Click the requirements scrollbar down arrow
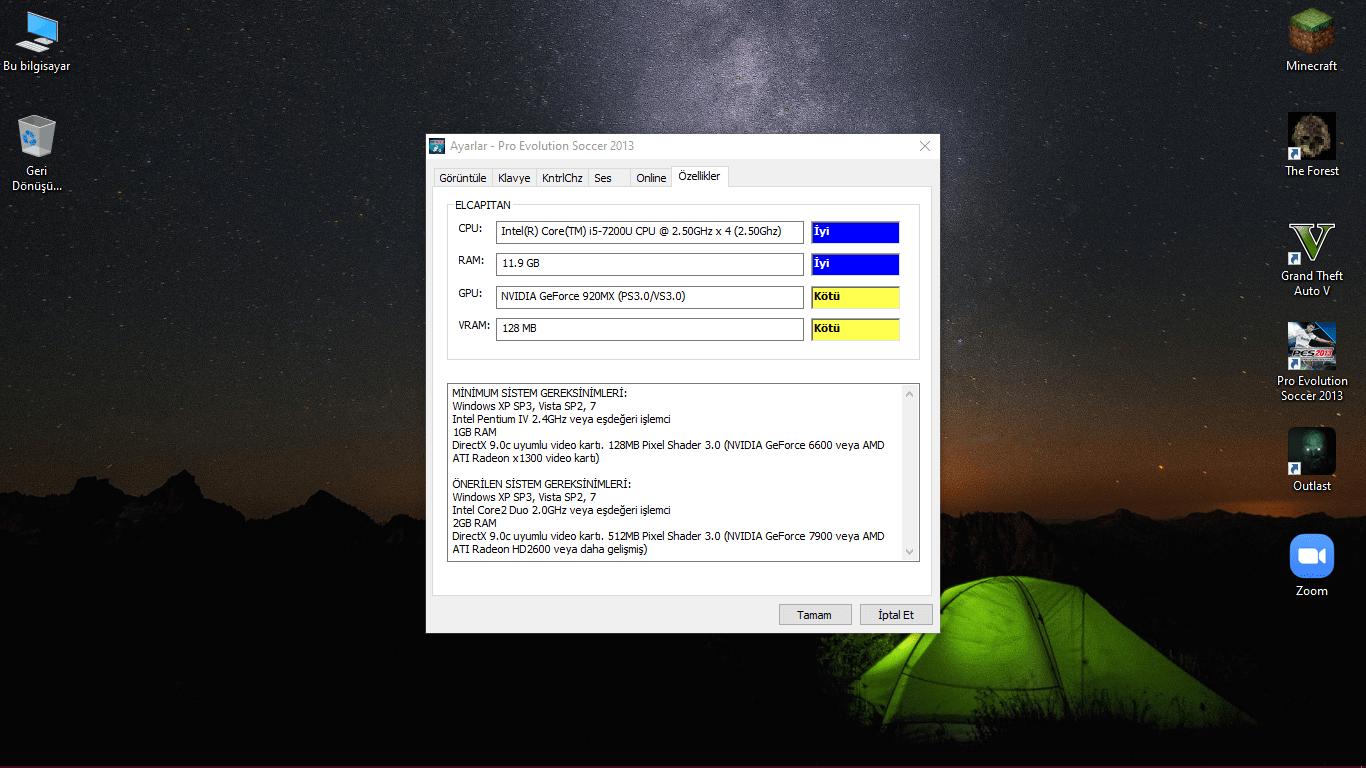The height and width of the screenshot is (768, 1366). pos(909,551)
